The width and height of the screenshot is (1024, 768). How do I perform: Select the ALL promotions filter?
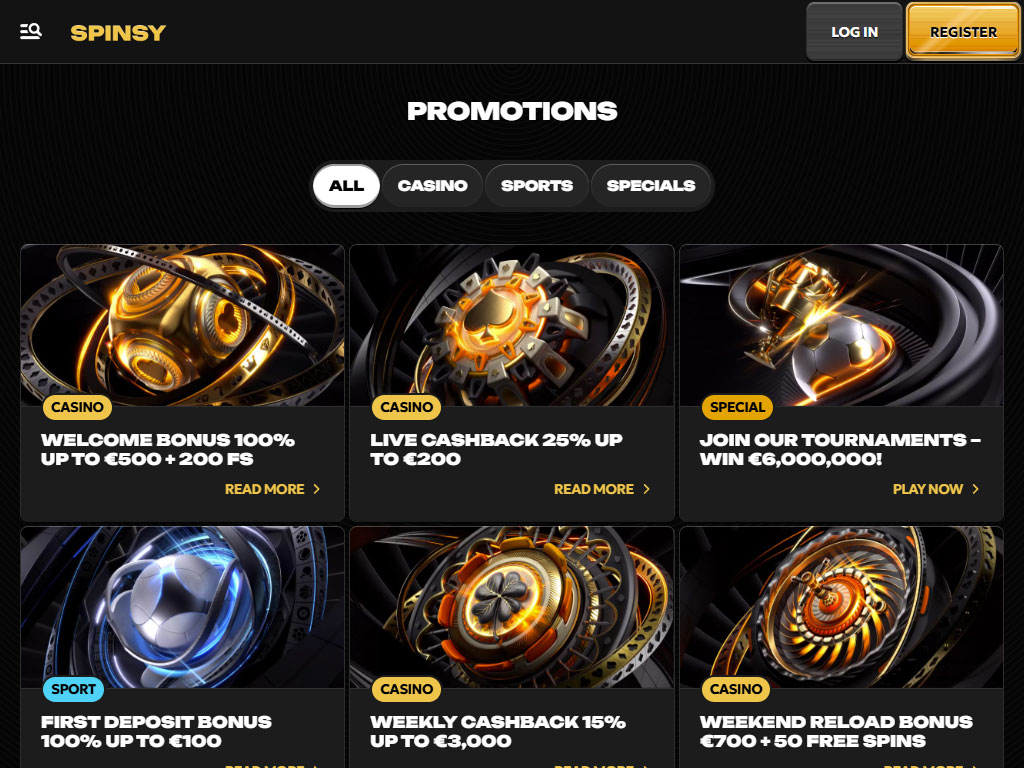coord(346,185)
